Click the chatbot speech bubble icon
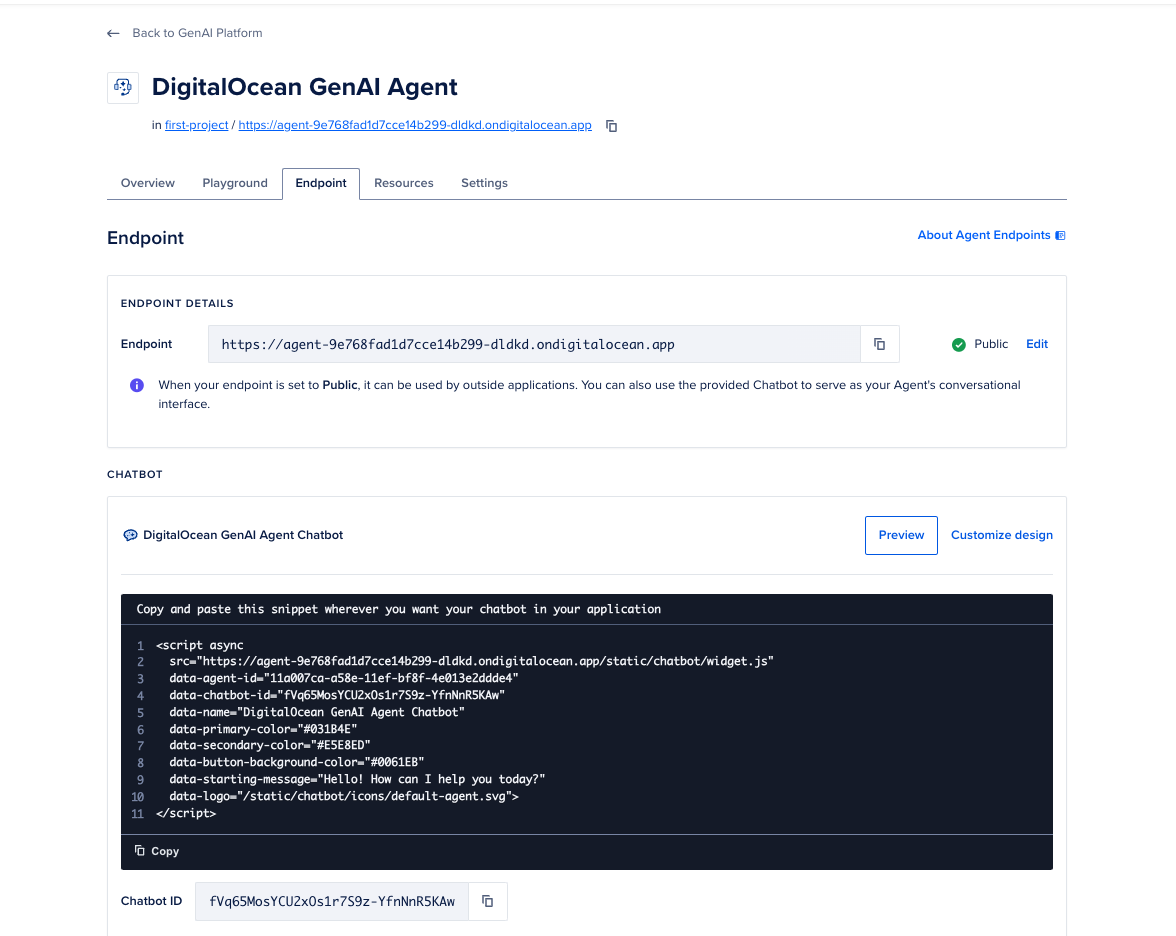The width and height of the screenshot is (1176, 936). point(130,535)
